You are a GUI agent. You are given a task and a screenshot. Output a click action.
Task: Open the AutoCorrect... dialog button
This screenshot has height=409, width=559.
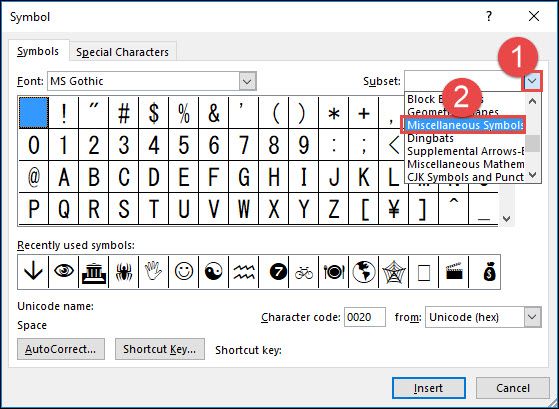pyautogui.click(x=61, y=349)
